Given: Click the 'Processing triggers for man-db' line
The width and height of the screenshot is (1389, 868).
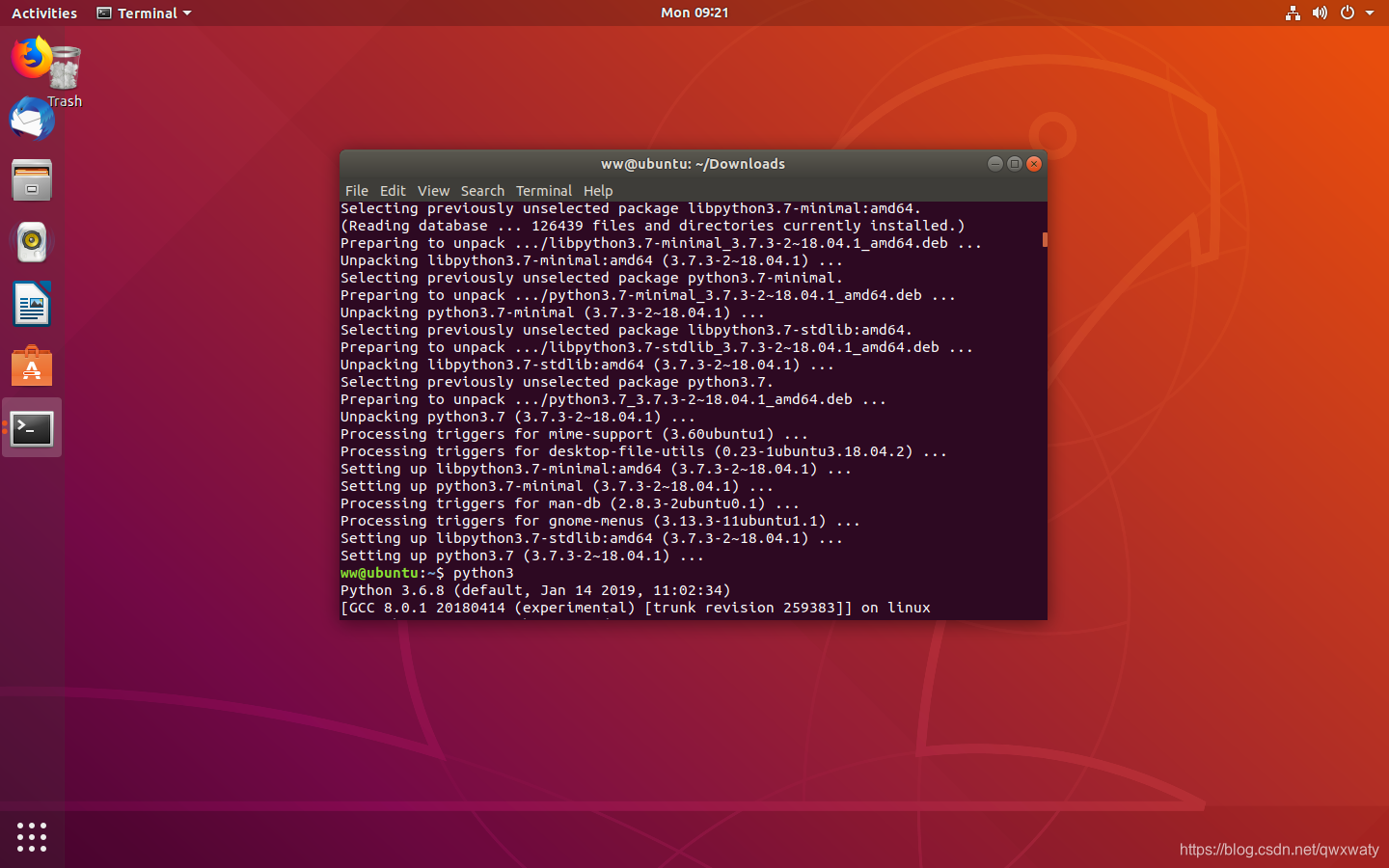Looking at the screenshot, I should [570, 503].
